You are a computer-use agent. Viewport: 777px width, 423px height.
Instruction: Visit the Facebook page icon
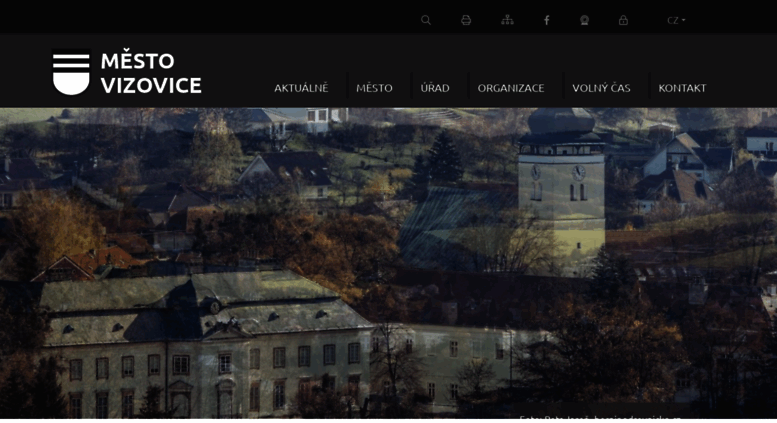[547, 20]
